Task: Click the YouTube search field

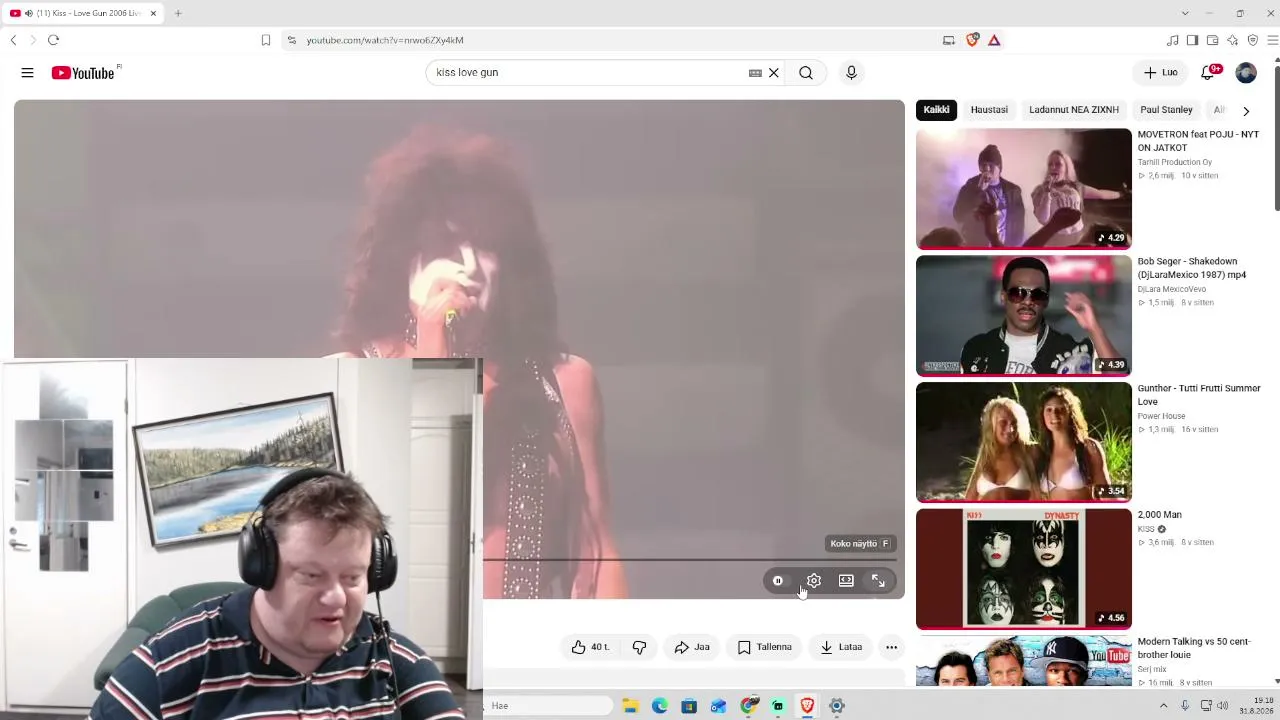Action: click(x=591, y=73)
